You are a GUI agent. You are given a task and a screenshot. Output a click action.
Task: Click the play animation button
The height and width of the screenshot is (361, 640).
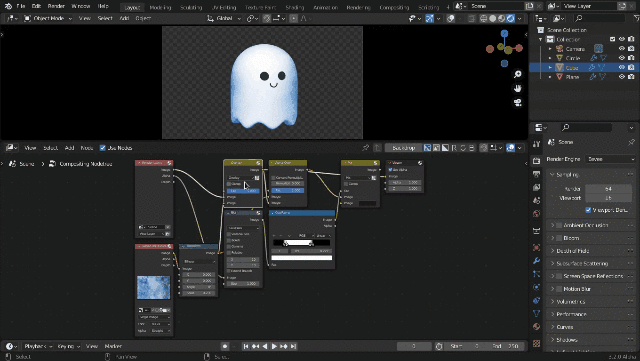point(274,346)
